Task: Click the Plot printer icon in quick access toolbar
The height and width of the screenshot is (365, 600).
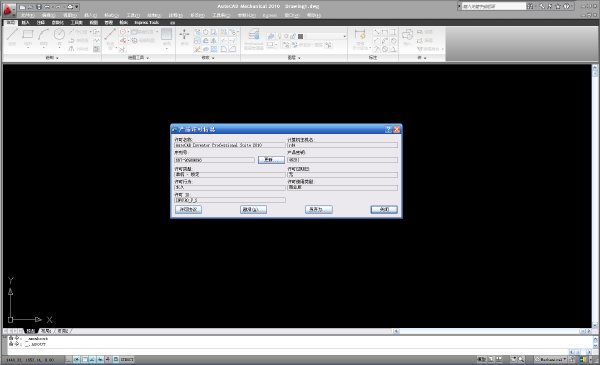Action: click(x=70, y=7)
